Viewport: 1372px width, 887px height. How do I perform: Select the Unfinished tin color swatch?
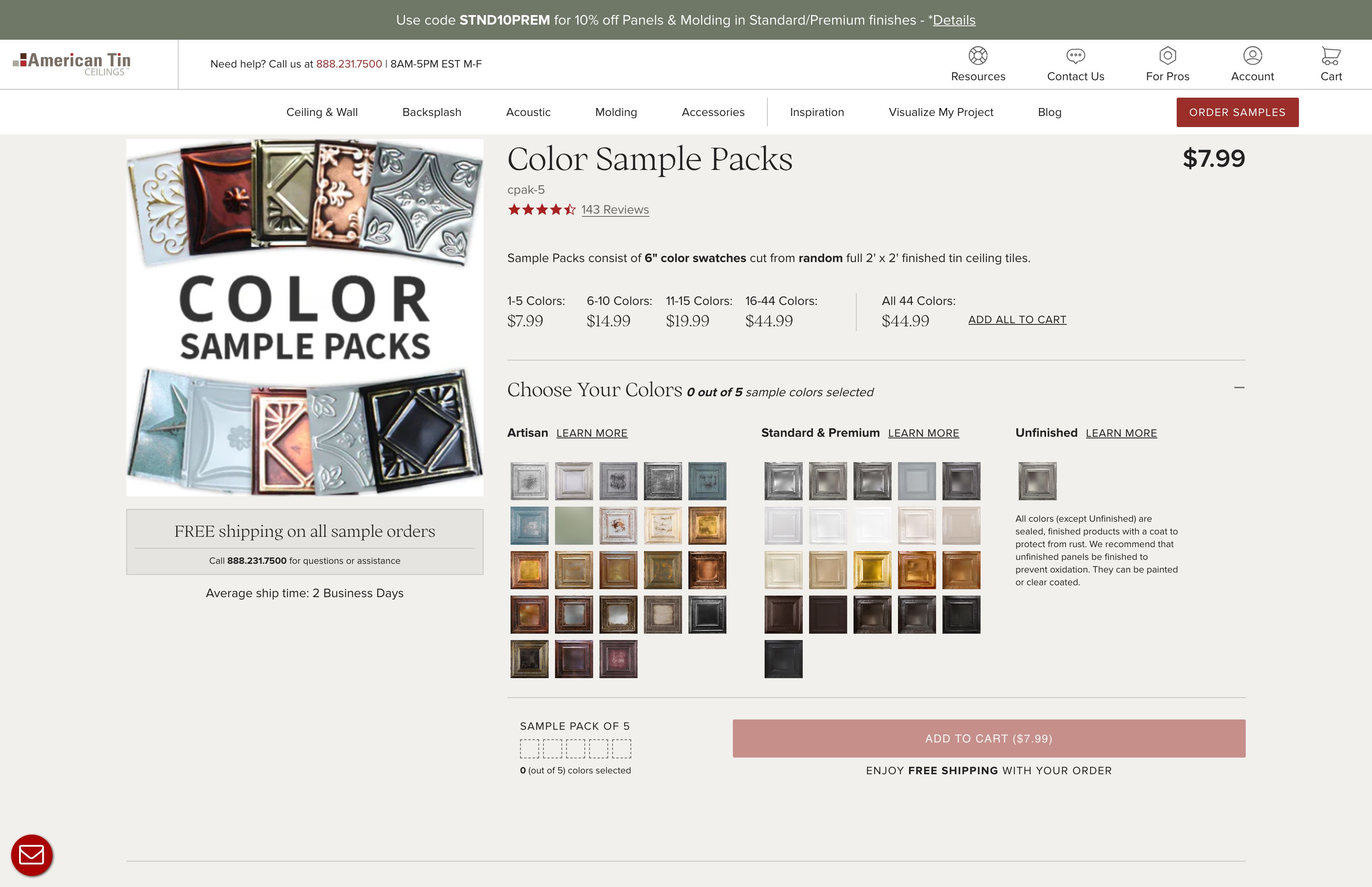tap(1037, 481)
